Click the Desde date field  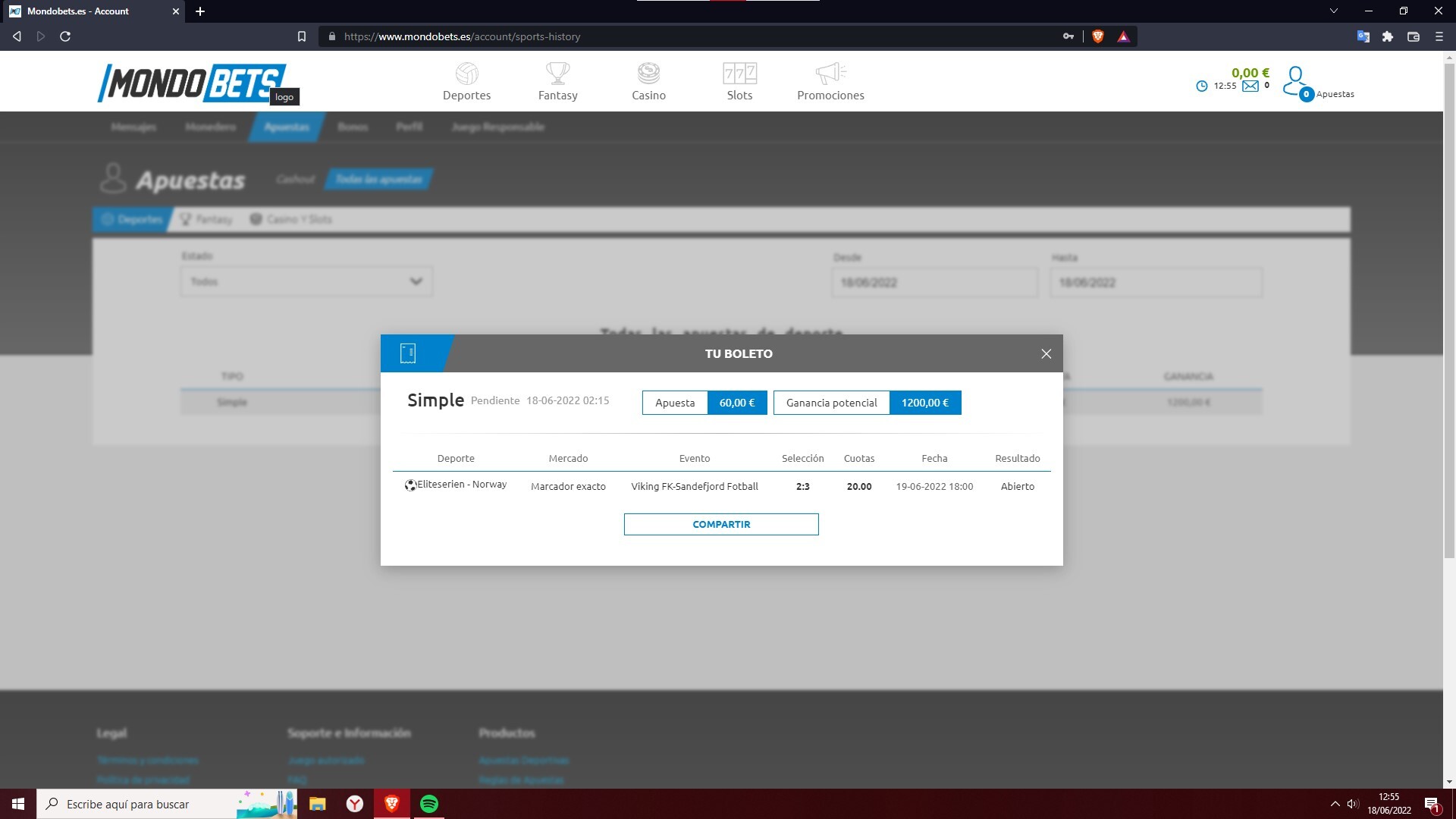(934, 282)
